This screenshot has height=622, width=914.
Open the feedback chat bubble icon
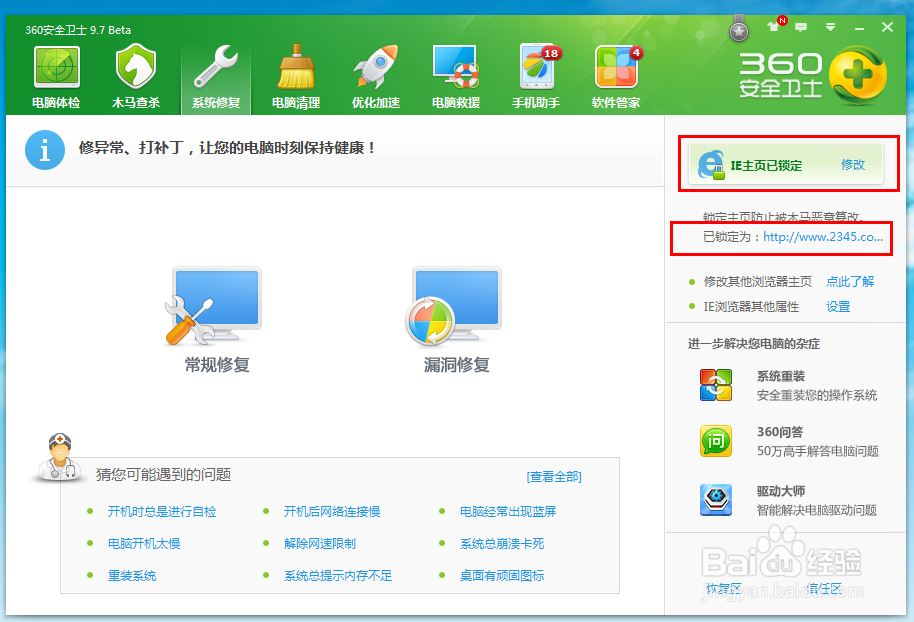(801, 27)
